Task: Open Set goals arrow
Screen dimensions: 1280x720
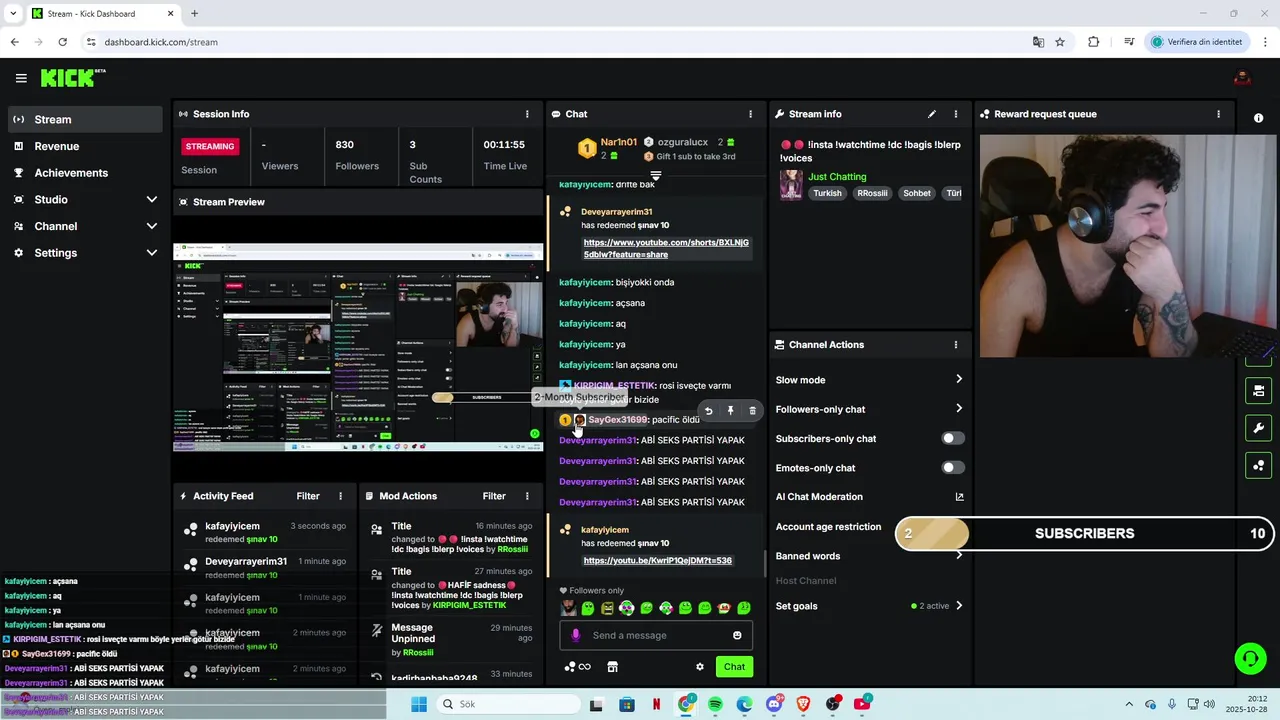Action: point(958,606)
